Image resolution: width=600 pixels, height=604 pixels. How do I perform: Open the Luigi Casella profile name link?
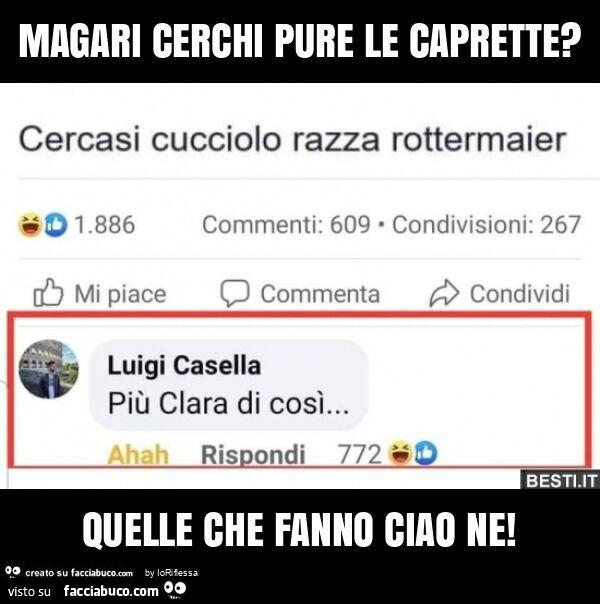[184, 365]
